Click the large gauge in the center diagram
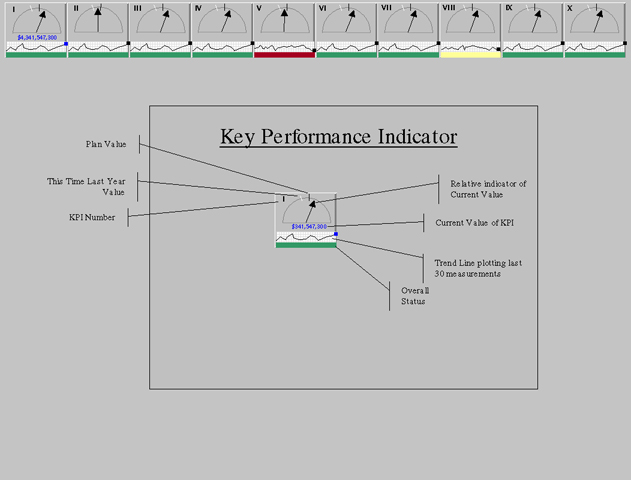This screenshot has width=631, height=480. point(306,209)
